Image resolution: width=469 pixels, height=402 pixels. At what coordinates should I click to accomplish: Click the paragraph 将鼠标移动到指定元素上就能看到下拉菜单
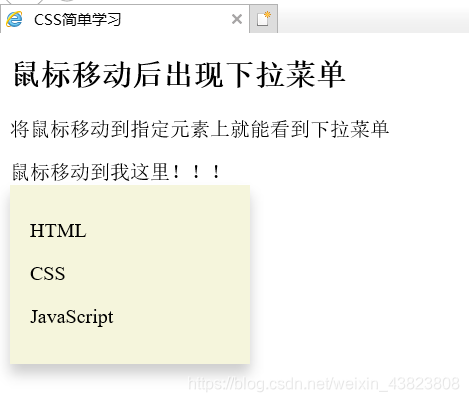(x=200, y=129)
